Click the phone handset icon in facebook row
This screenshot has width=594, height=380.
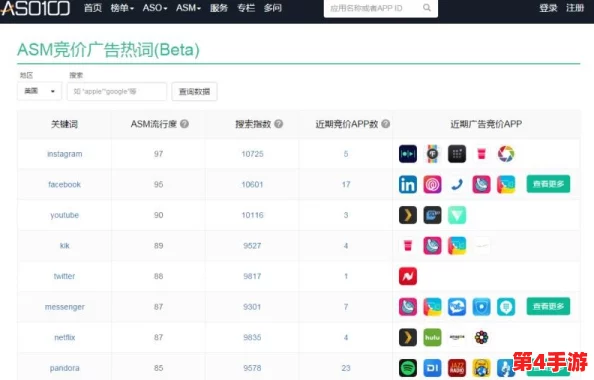point(457,185)
